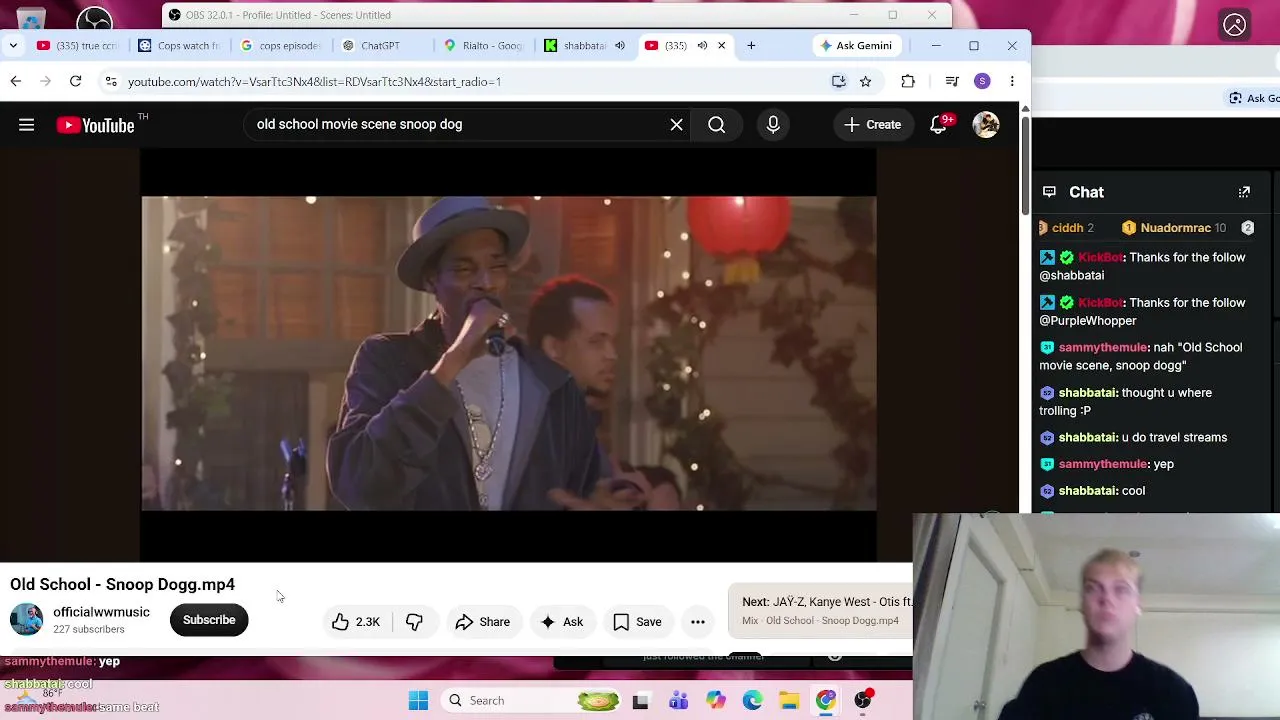Open the Chrome extensions puzzle icon
Screen dimensions: 1280x720
point(908,81)
